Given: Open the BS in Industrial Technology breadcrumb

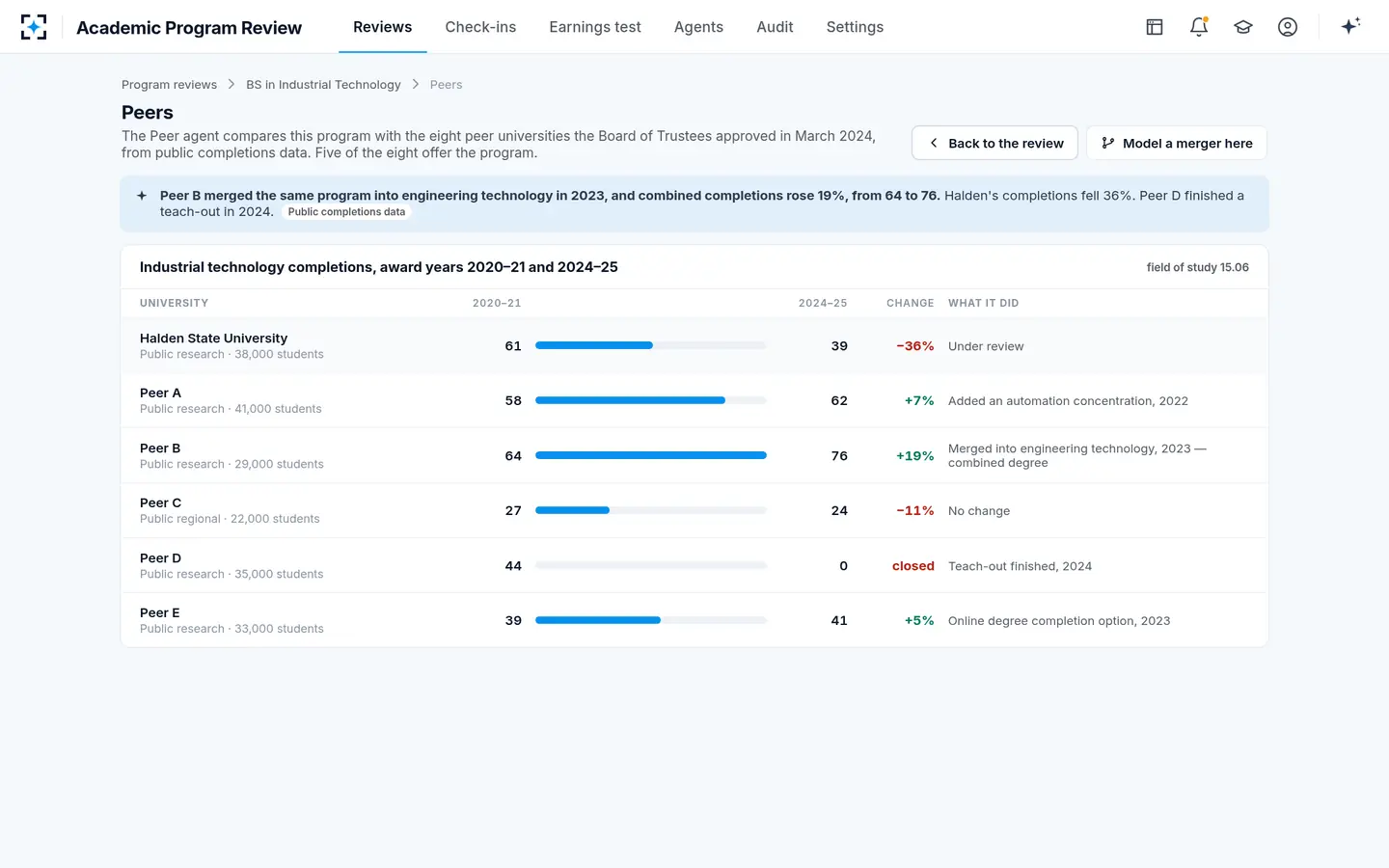Looking at the screenshot, I should [323, 85].
